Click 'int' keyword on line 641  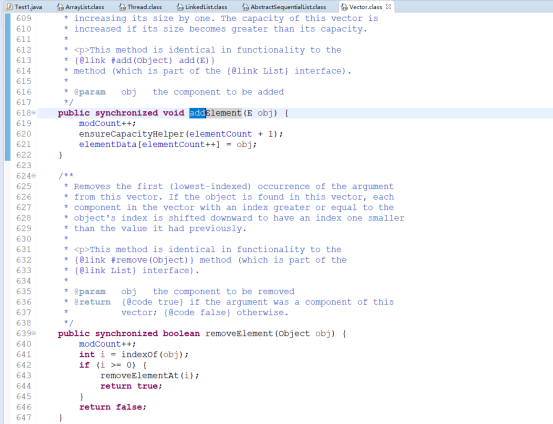pos(87,355)
